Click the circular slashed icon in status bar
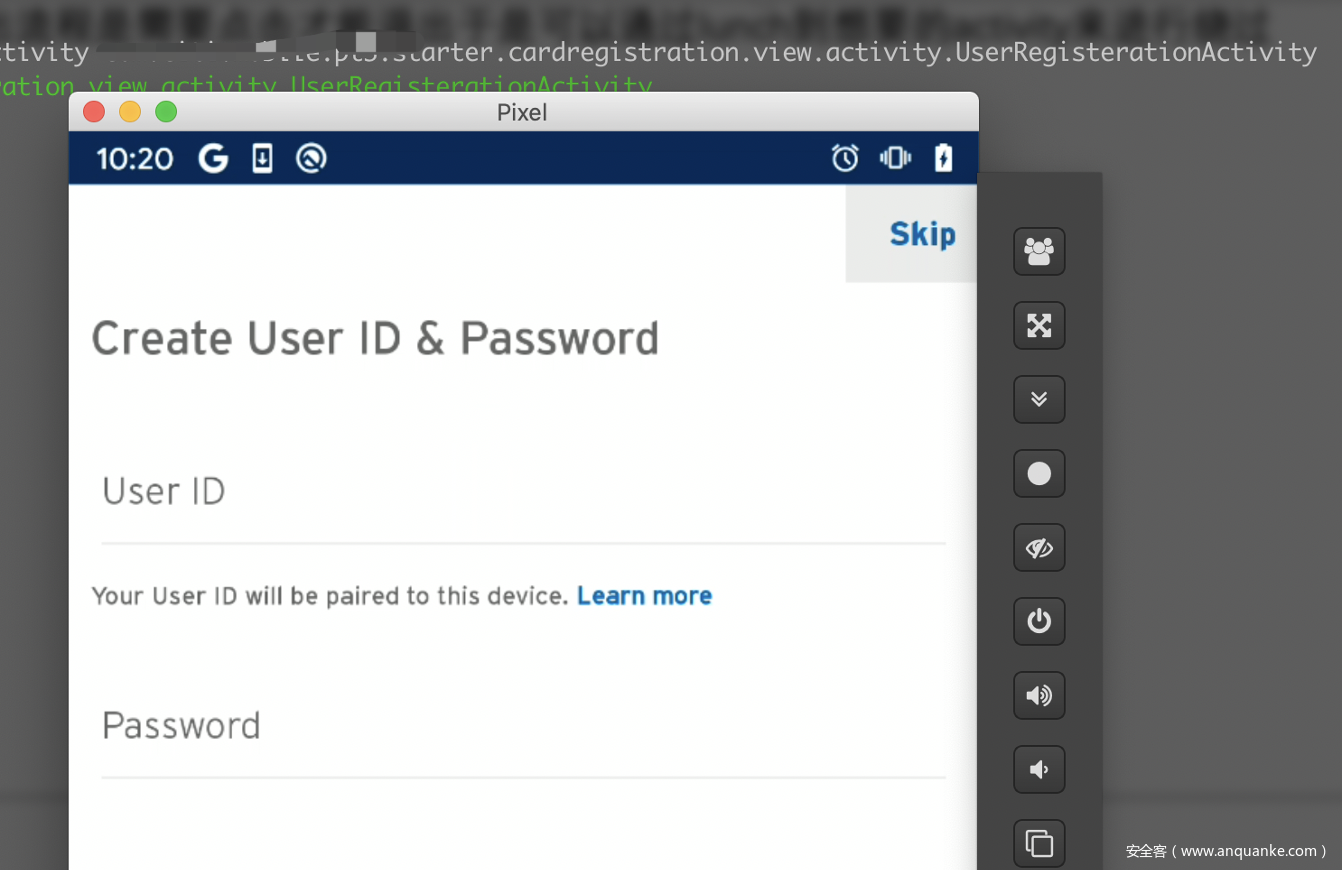1342x870 pixels. coord(311,158)
